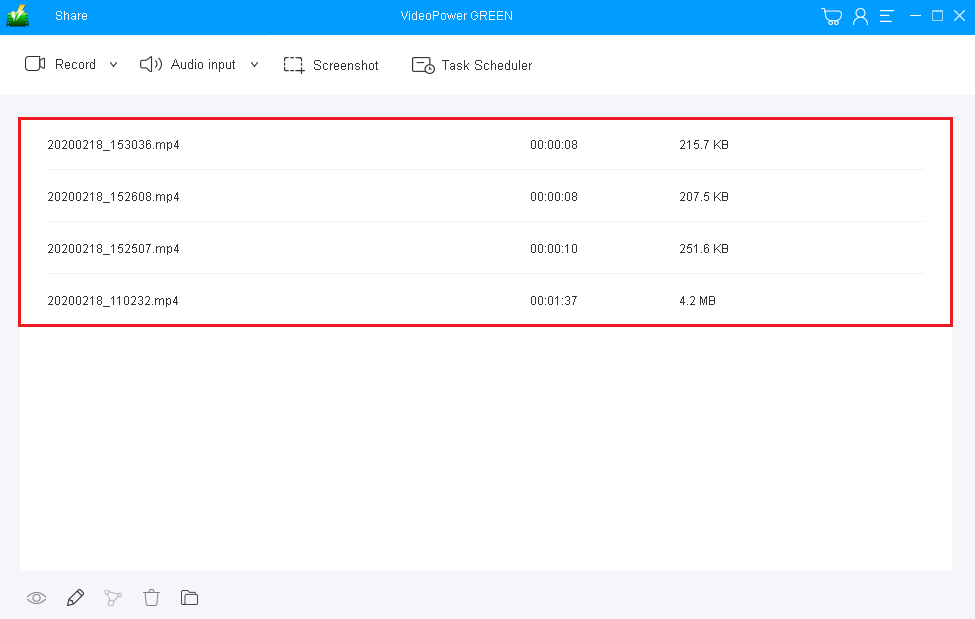Share a recording via the share icon

(x=113, y=597)
